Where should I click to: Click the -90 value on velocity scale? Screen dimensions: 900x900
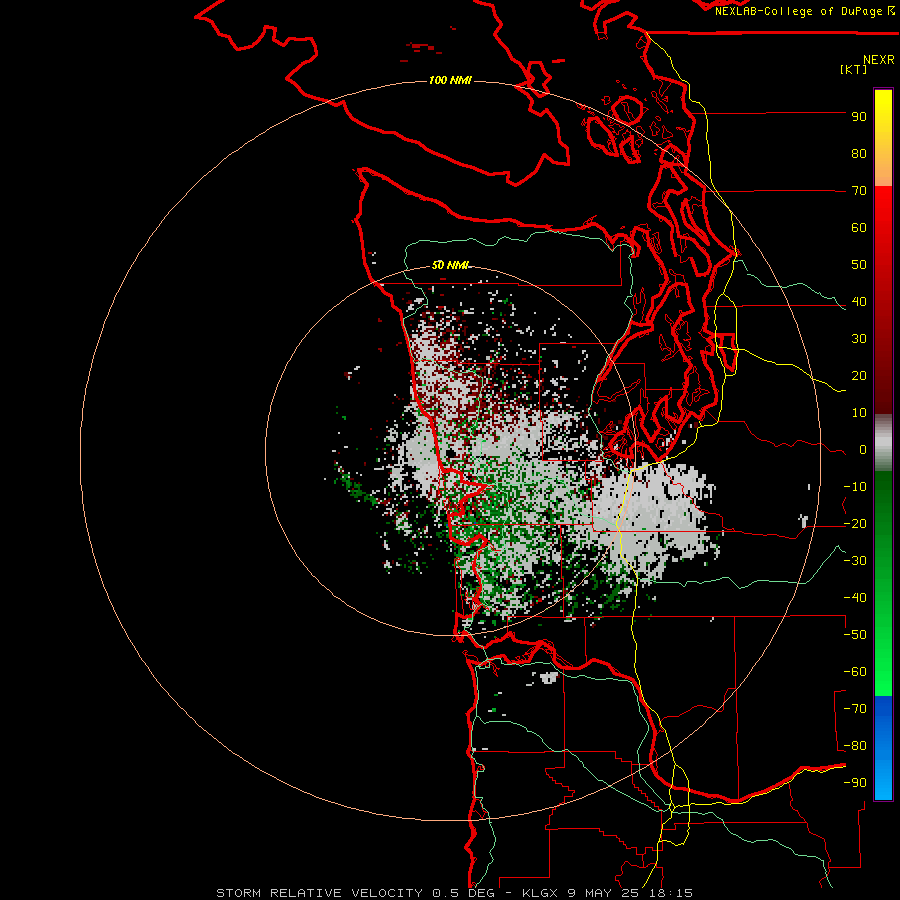tap(855, 782)
